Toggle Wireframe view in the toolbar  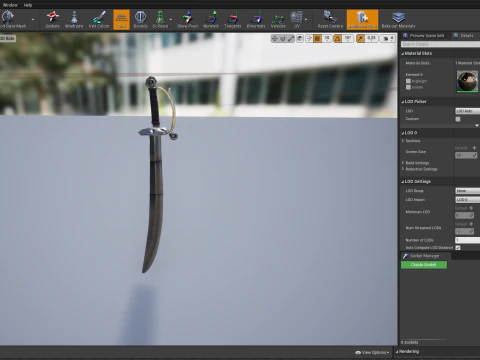(74, 19)
